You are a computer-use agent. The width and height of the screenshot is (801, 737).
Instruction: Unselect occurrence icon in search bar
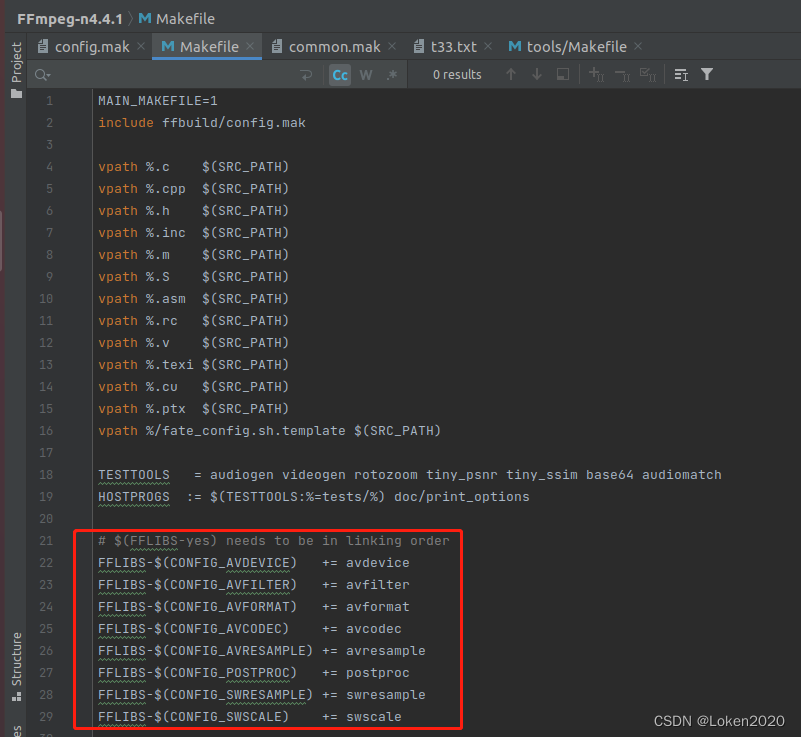[x=622, y=75]
